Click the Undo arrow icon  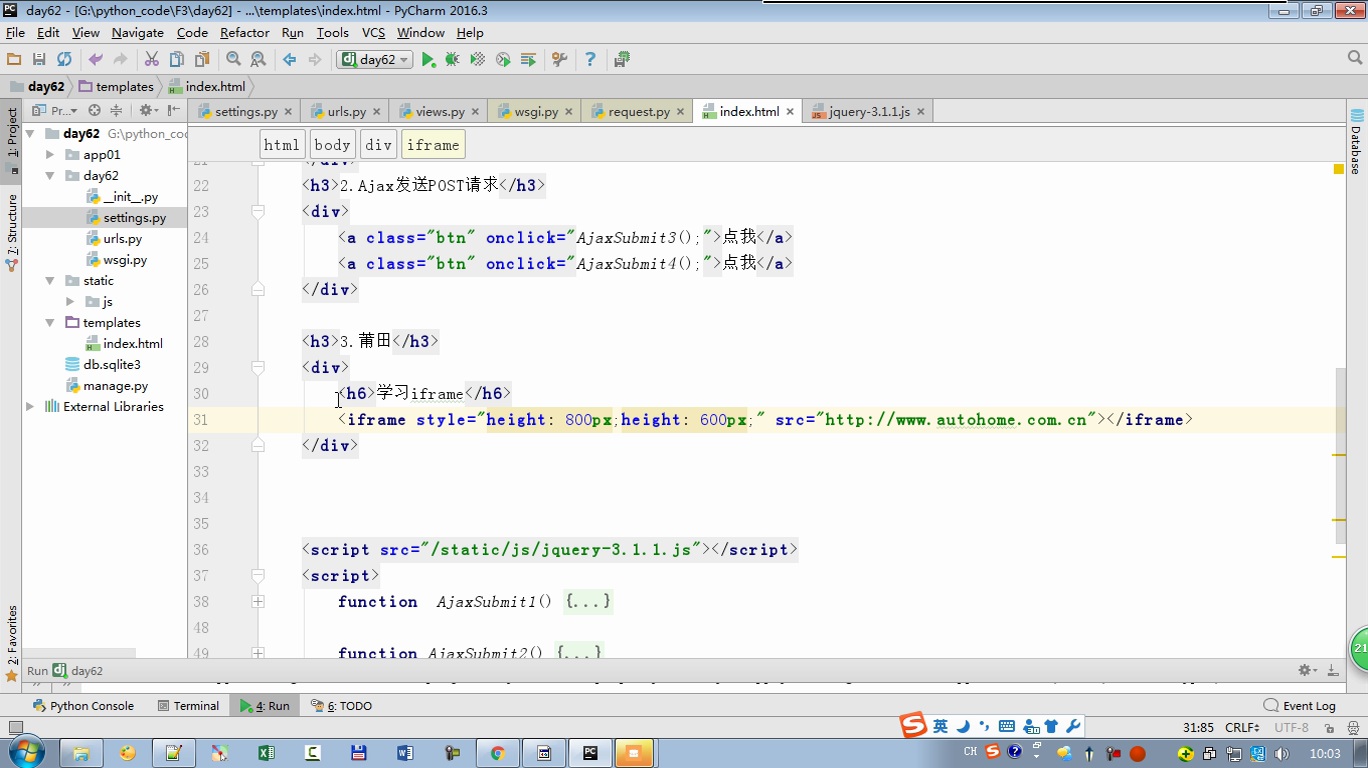point(96,60)
